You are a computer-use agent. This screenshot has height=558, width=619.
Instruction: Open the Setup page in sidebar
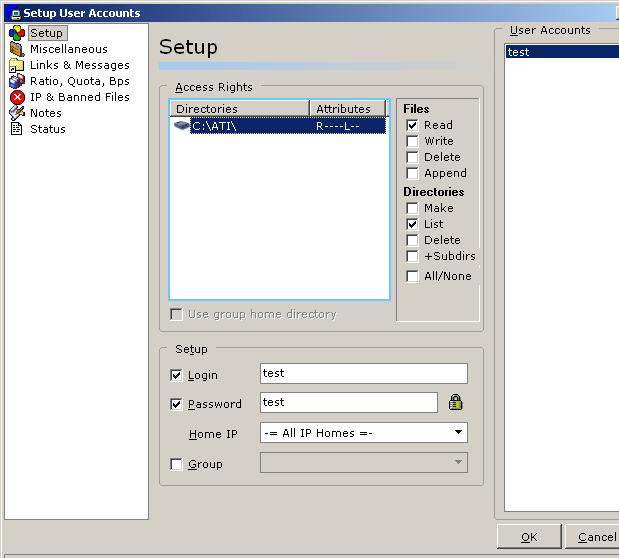click(47, 33)
